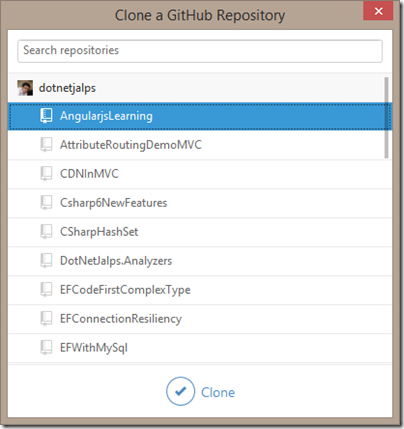This screenshot has height=429, width=404.
Task: Click the repo icon beside AngularjsLearning
Action: pyautogui.click(x=46, y=116)
